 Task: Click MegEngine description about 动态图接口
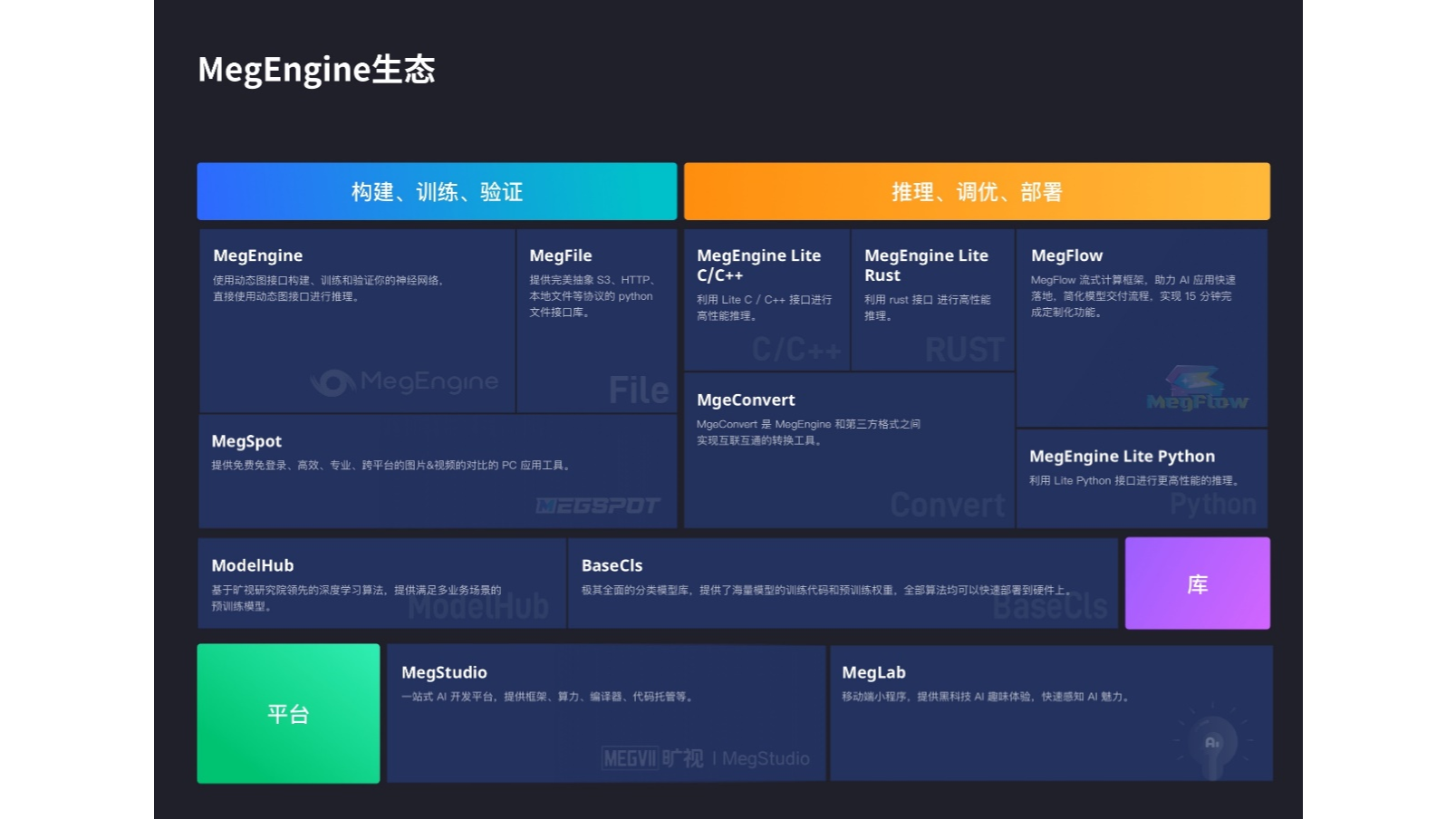pos(329,288)
